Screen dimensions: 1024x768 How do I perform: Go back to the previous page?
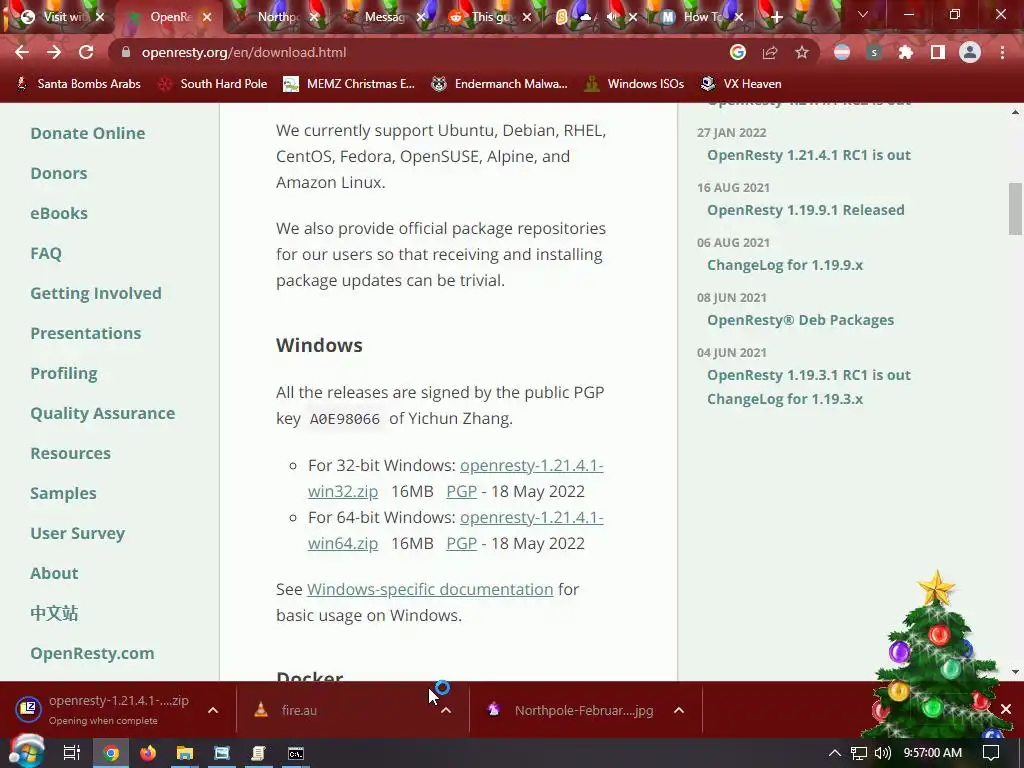22,52
